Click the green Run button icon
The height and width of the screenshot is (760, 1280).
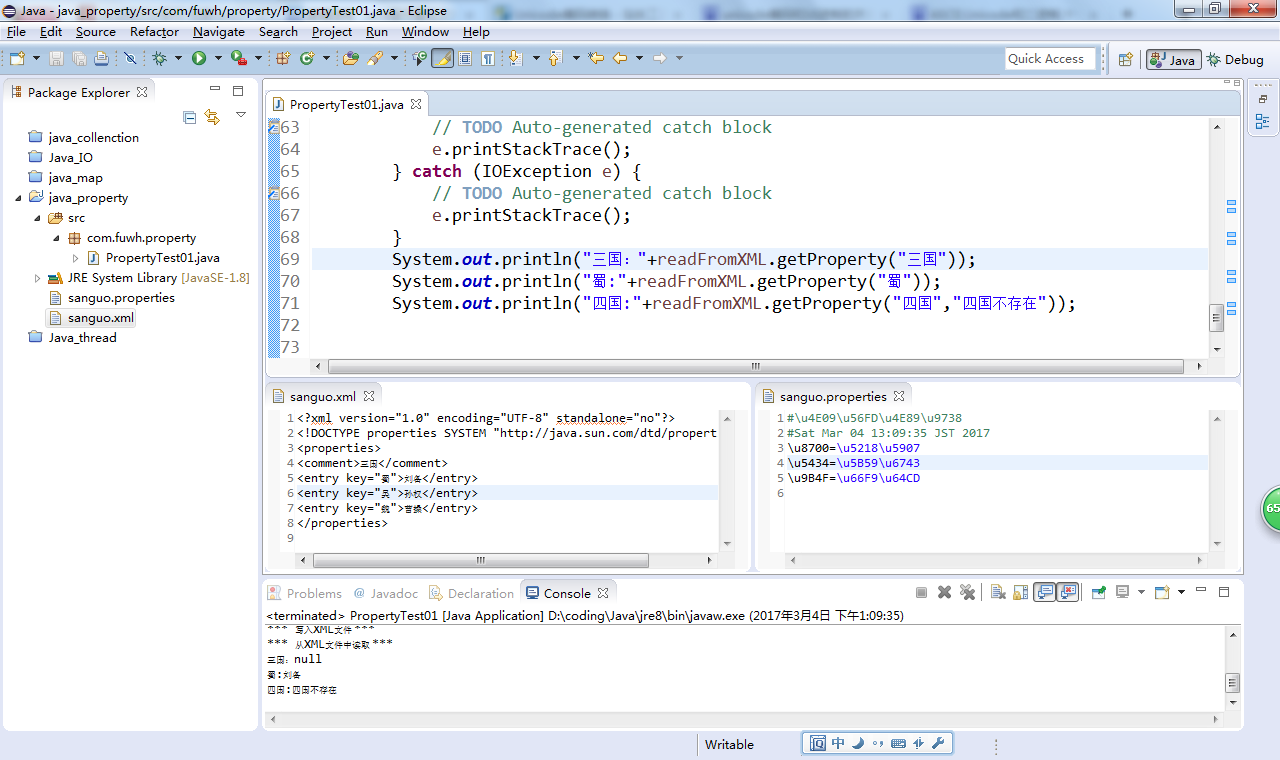click(x=199, y=58)
